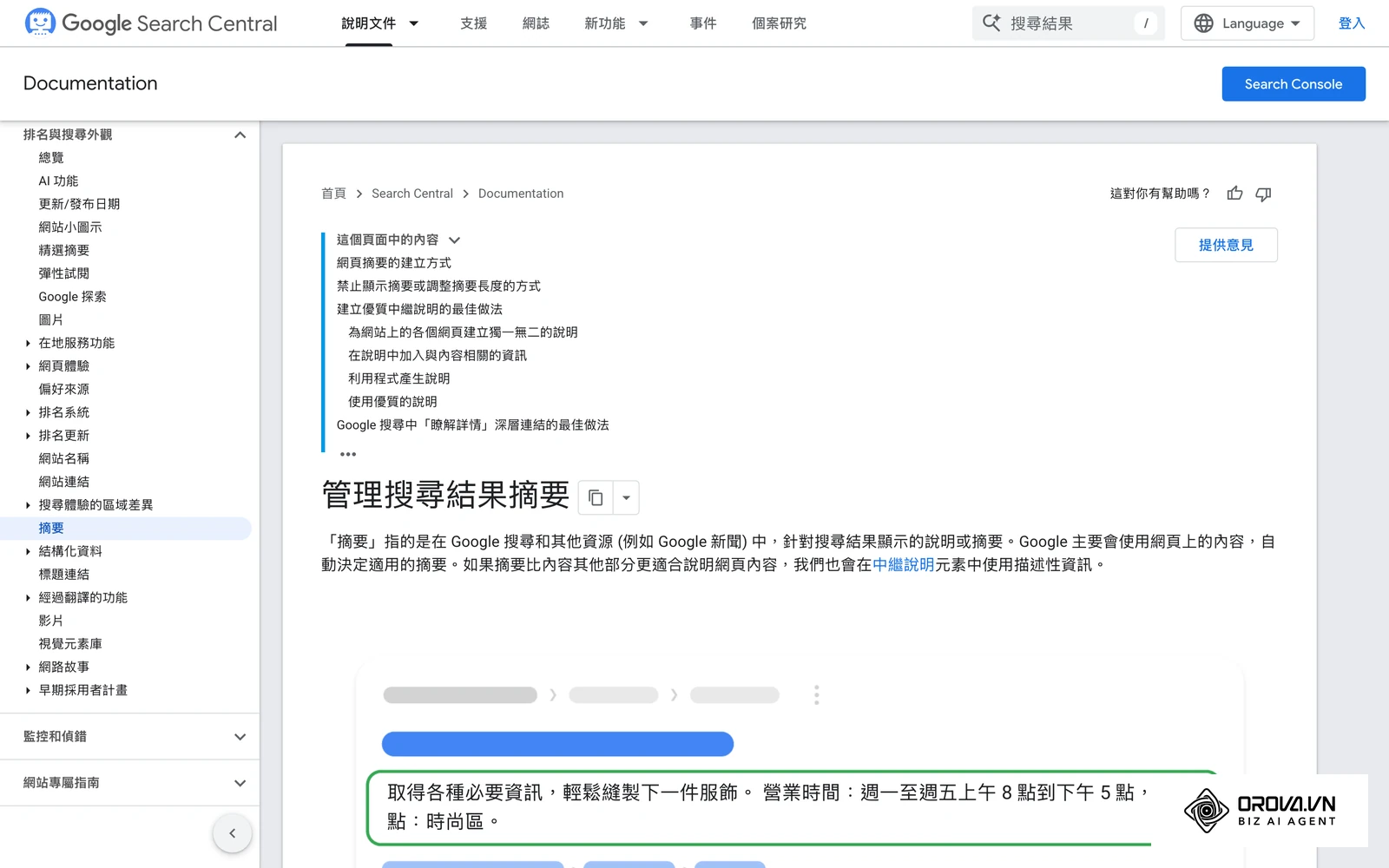
Task: Collapse the sidebar with the arrow button
Action: click(232, 833)
